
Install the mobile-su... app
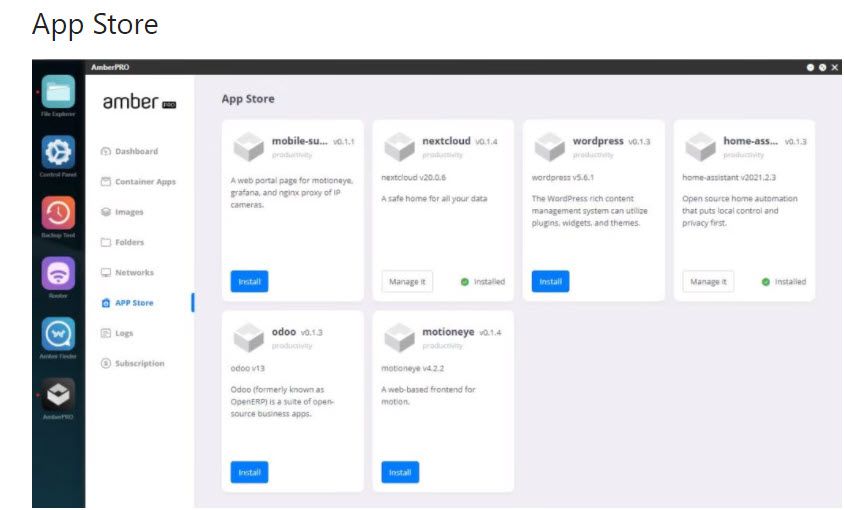249,282
